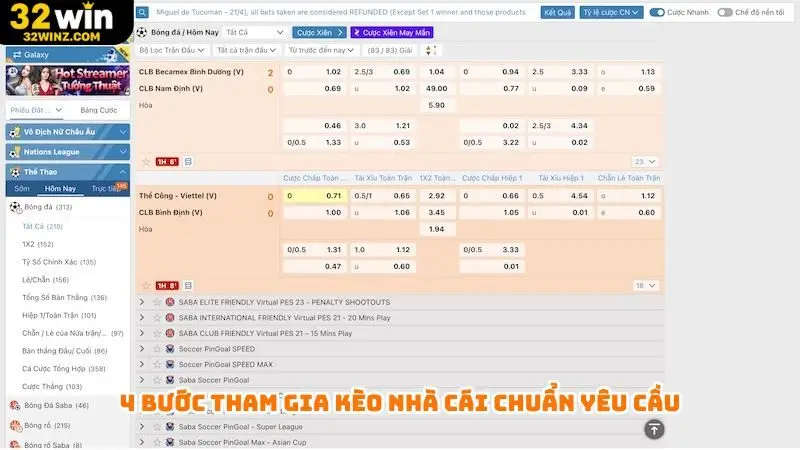Viewport: 800px width, 450px height.
Task: Expand 18 more markets for Viettel match
Action: tap(645, 286)
